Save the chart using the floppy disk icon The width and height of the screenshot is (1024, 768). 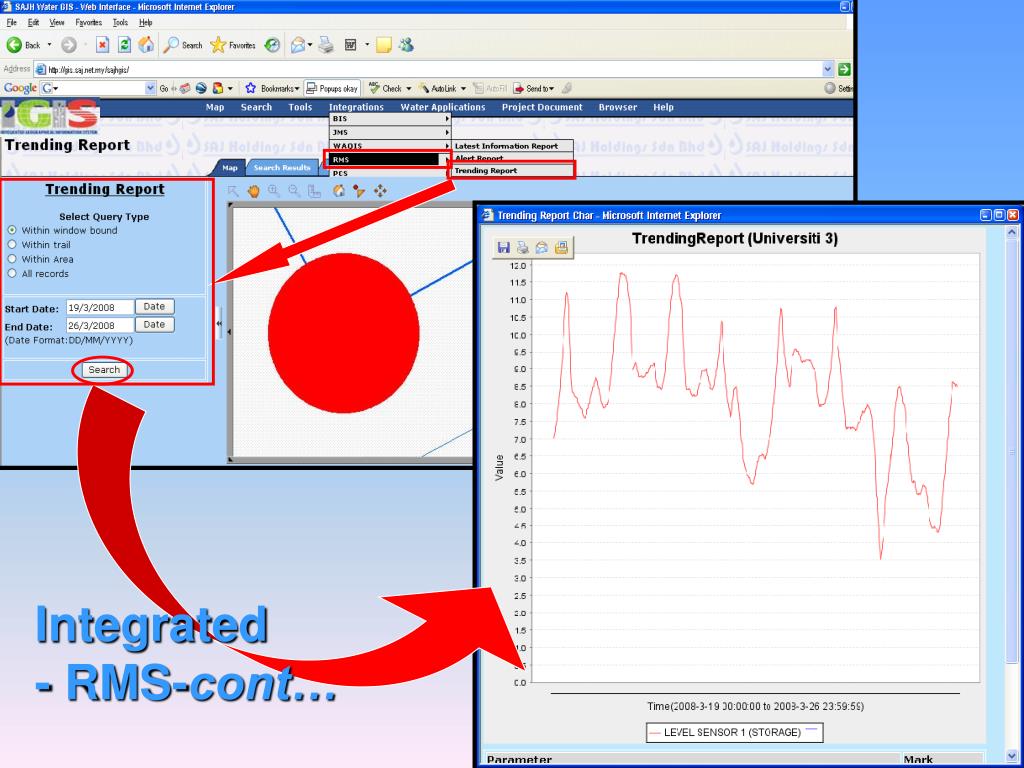point(504,248)
